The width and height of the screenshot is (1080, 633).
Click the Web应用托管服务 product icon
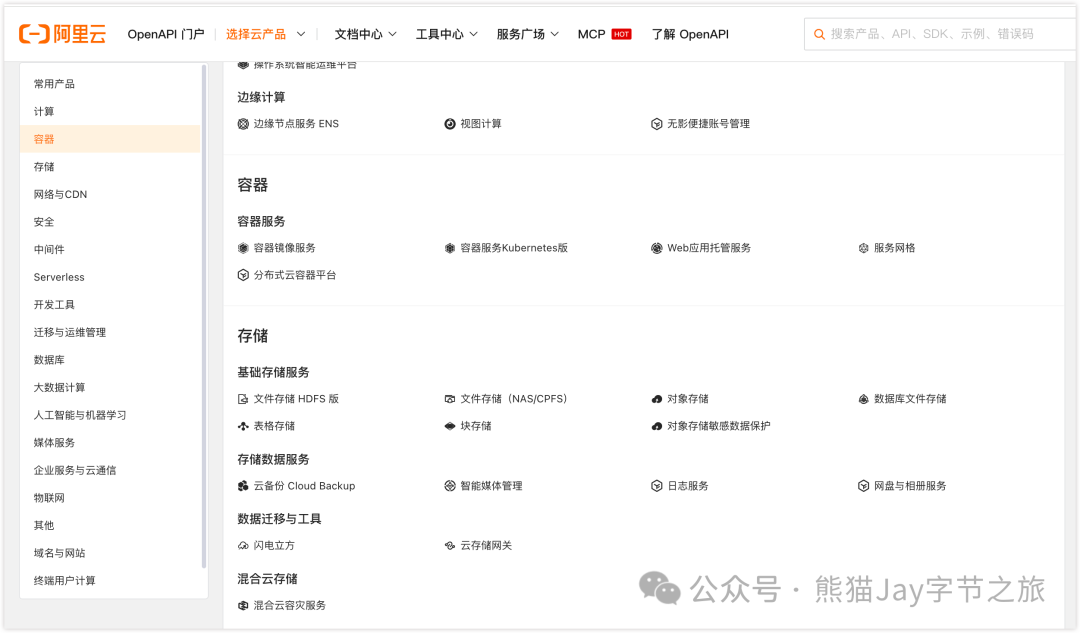pos(656,248)
